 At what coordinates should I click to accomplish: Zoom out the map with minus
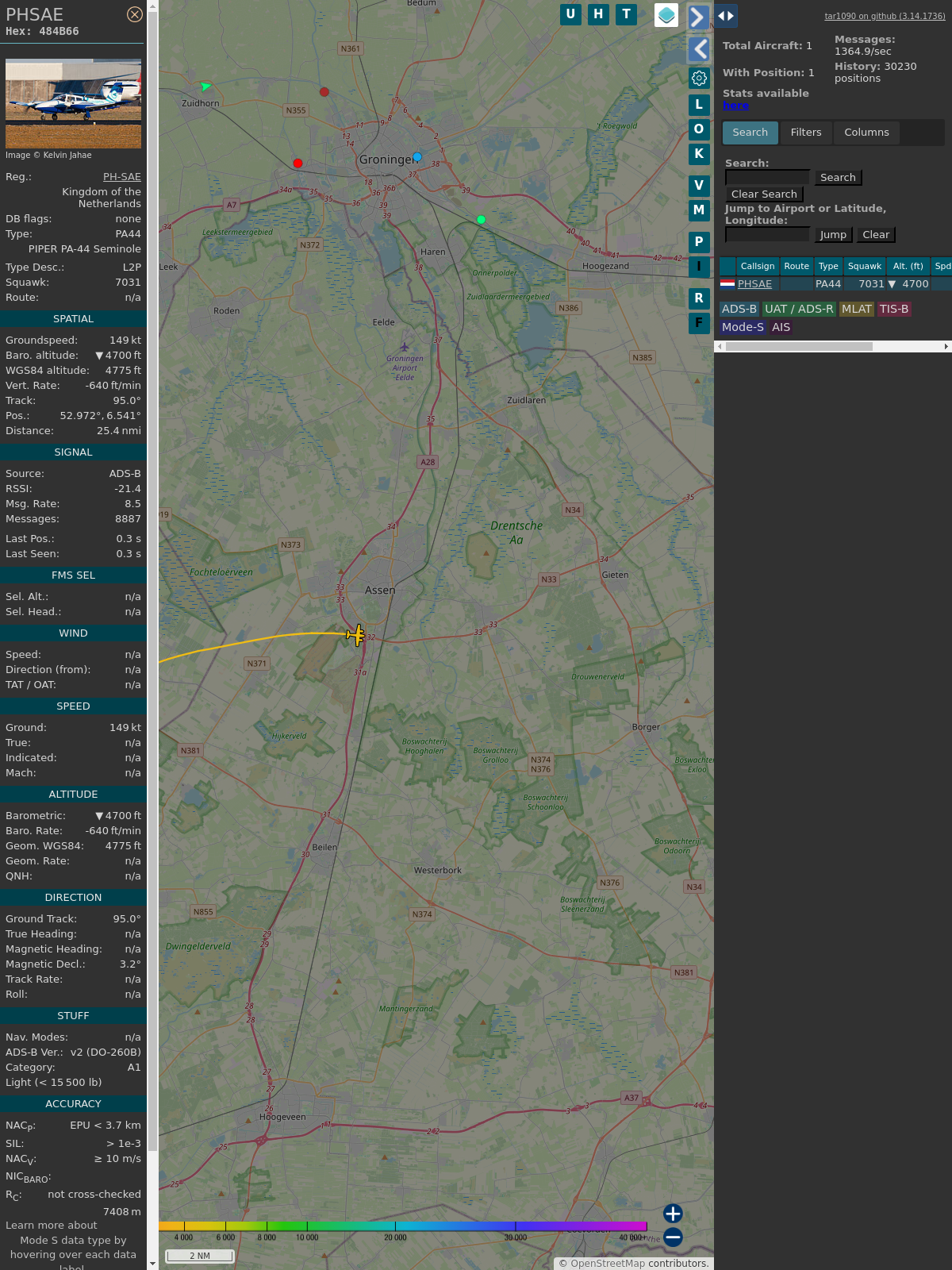(673, 1237)
